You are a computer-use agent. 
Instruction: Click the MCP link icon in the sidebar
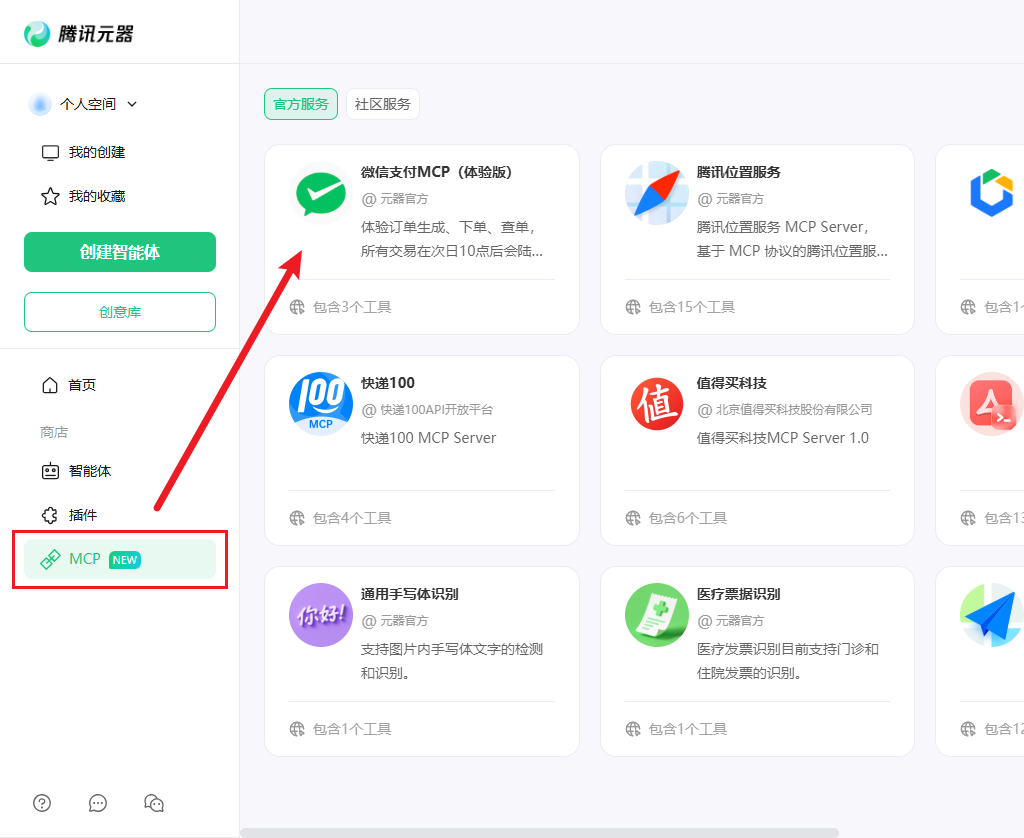(50, 560)
